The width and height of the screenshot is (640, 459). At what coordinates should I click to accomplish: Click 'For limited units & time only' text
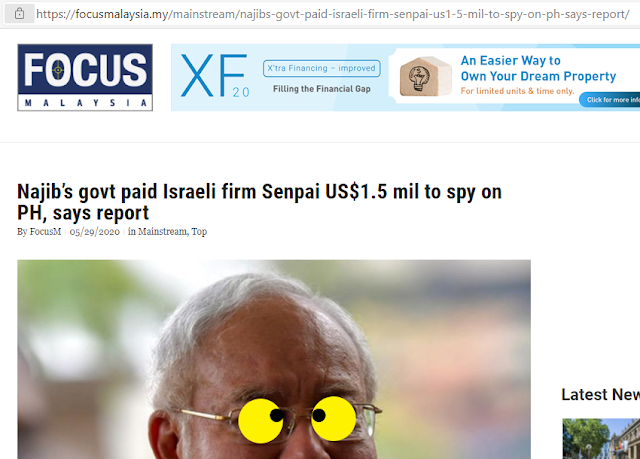(x=517, y=91)
